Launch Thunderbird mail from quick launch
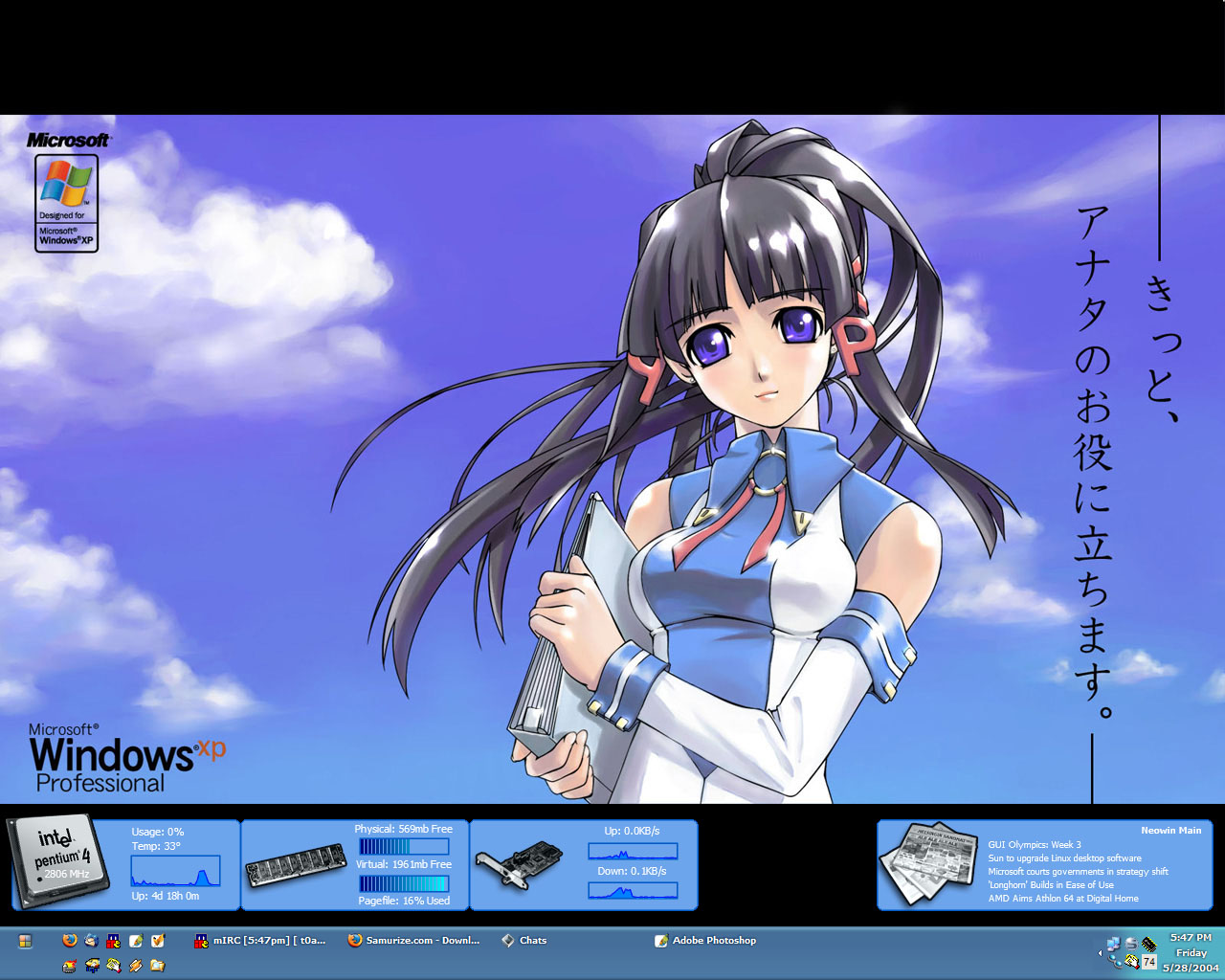The image size is (1225, 980). (91, 941)
